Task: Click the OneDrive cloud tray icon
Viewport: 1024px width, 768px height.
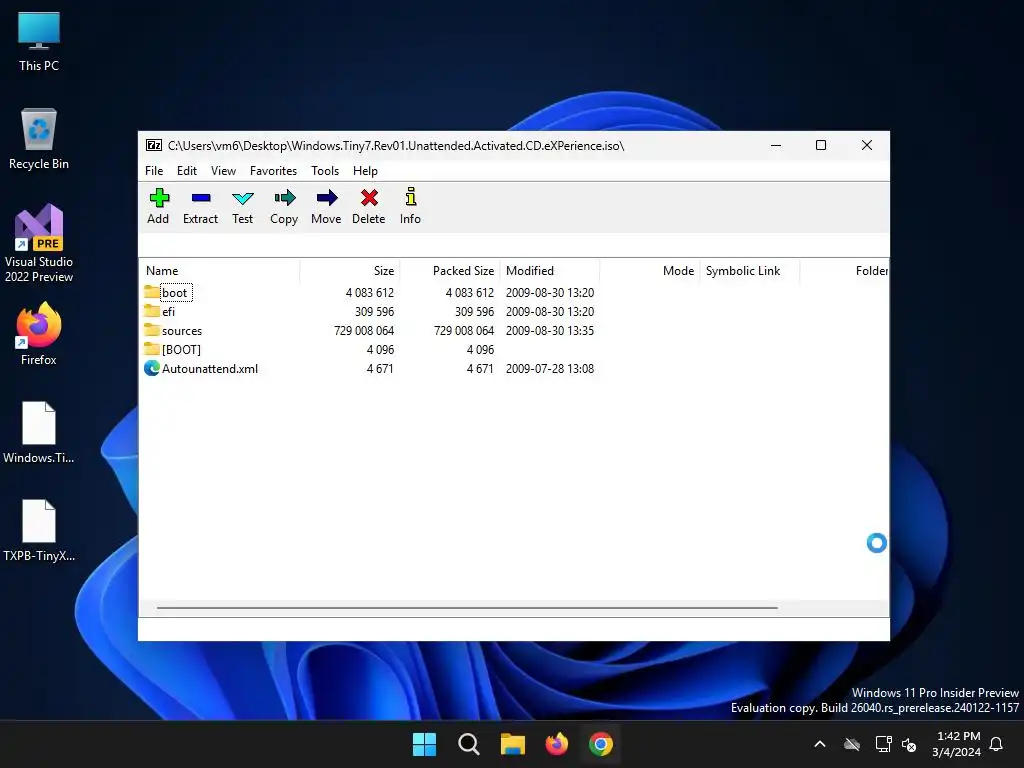Action: pyautogui.click(x=852, y=744)
